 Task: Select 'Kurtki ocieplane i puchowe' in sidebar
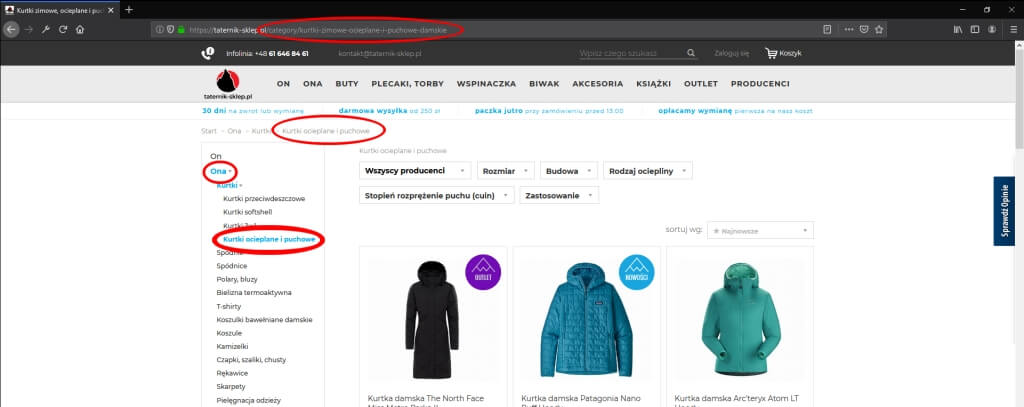coord(269,240)
